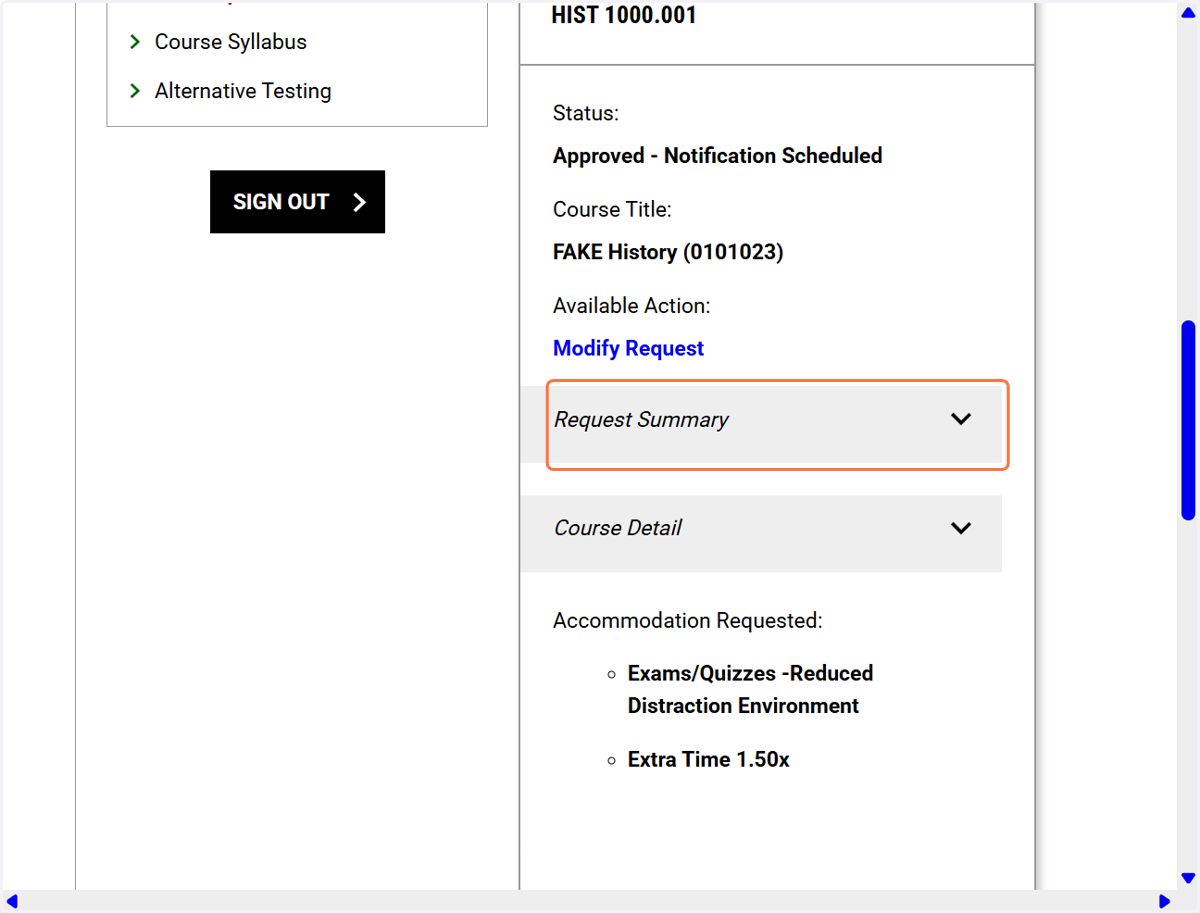Click the 'Available Action:' label
Image resolution: width=1200 pixels, height=913 pixels.
(631, 306)
